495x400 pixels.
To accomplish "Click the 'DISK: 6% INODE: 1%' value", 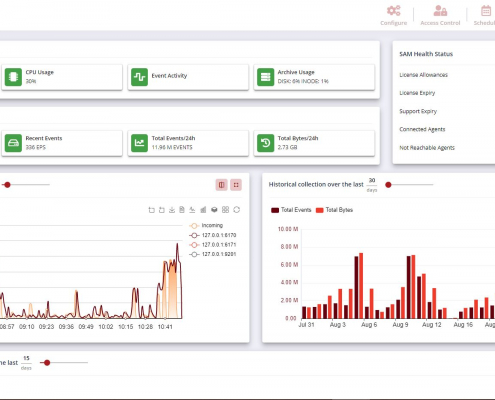I will 303,81.
